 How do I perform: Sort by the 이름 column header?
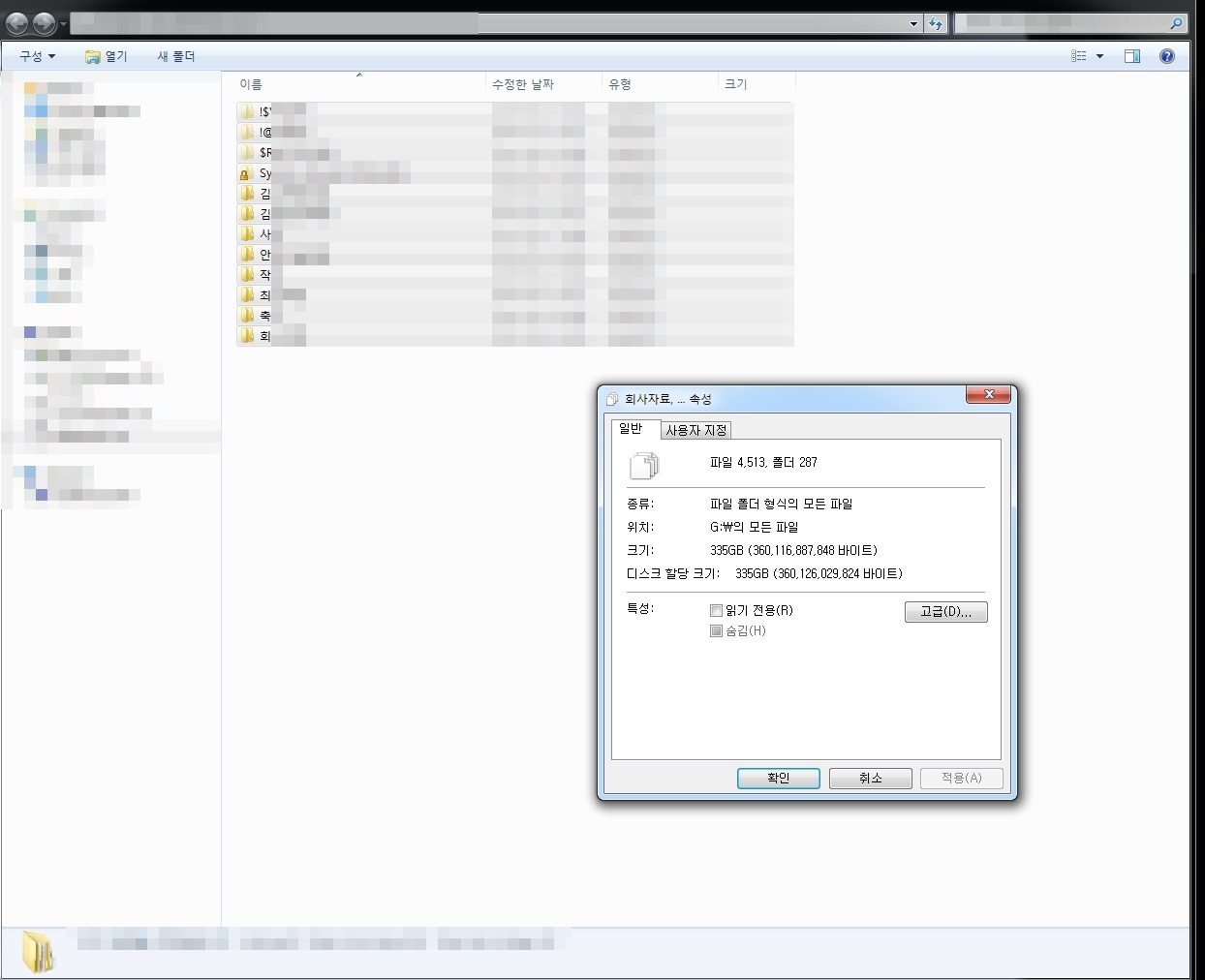(359, 84)
